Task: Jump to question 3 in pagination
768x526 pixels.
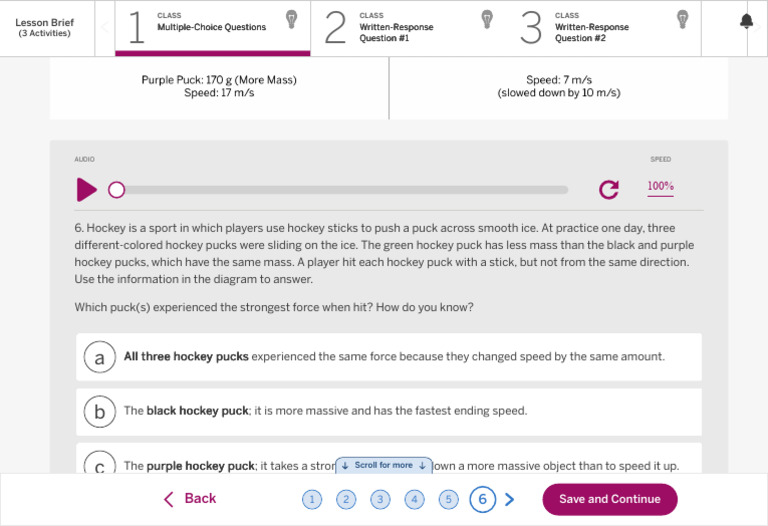Action: pos(380,500)
